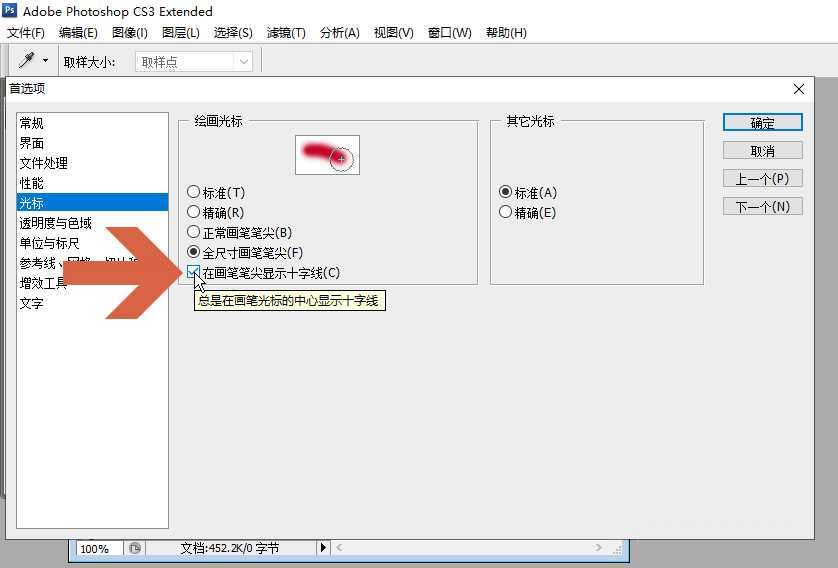
Task: Select 精确(R) painting cursor option
Action: pos(194,213)
